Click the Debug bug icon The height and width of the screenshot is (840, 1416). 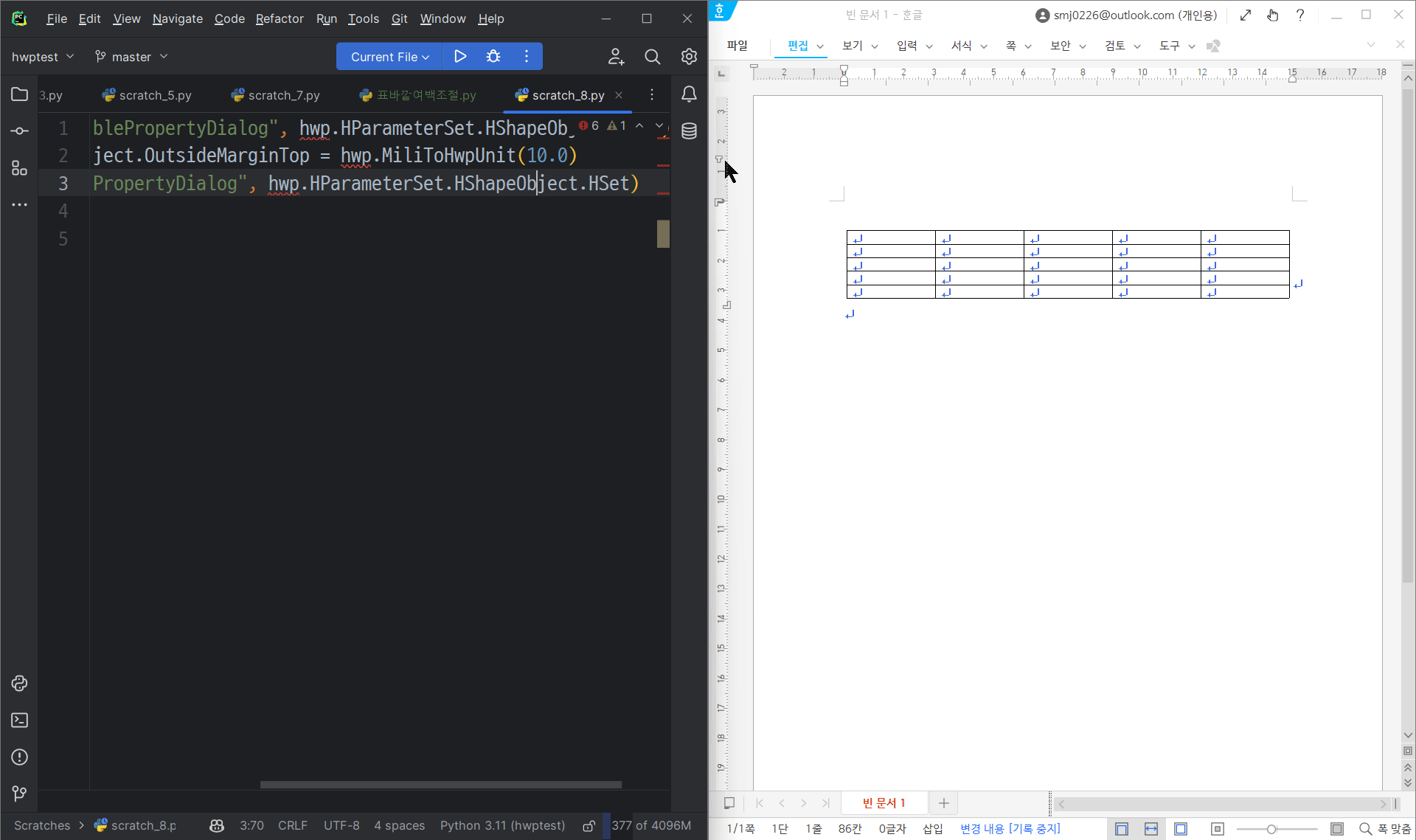pyautogui.click(x=493, y=57)
